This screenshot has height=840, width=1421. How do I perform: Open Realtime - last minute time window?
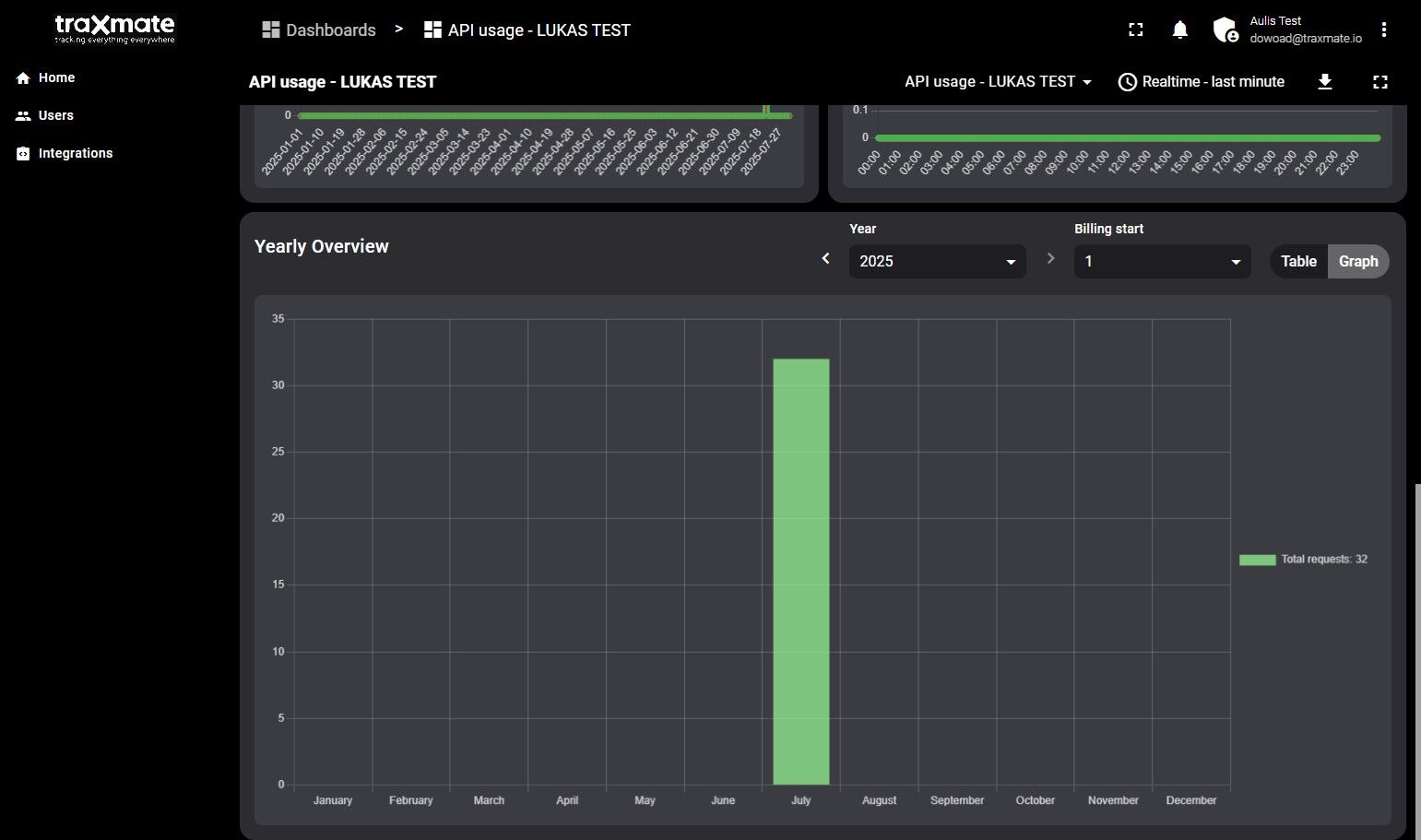[1201, 82]
